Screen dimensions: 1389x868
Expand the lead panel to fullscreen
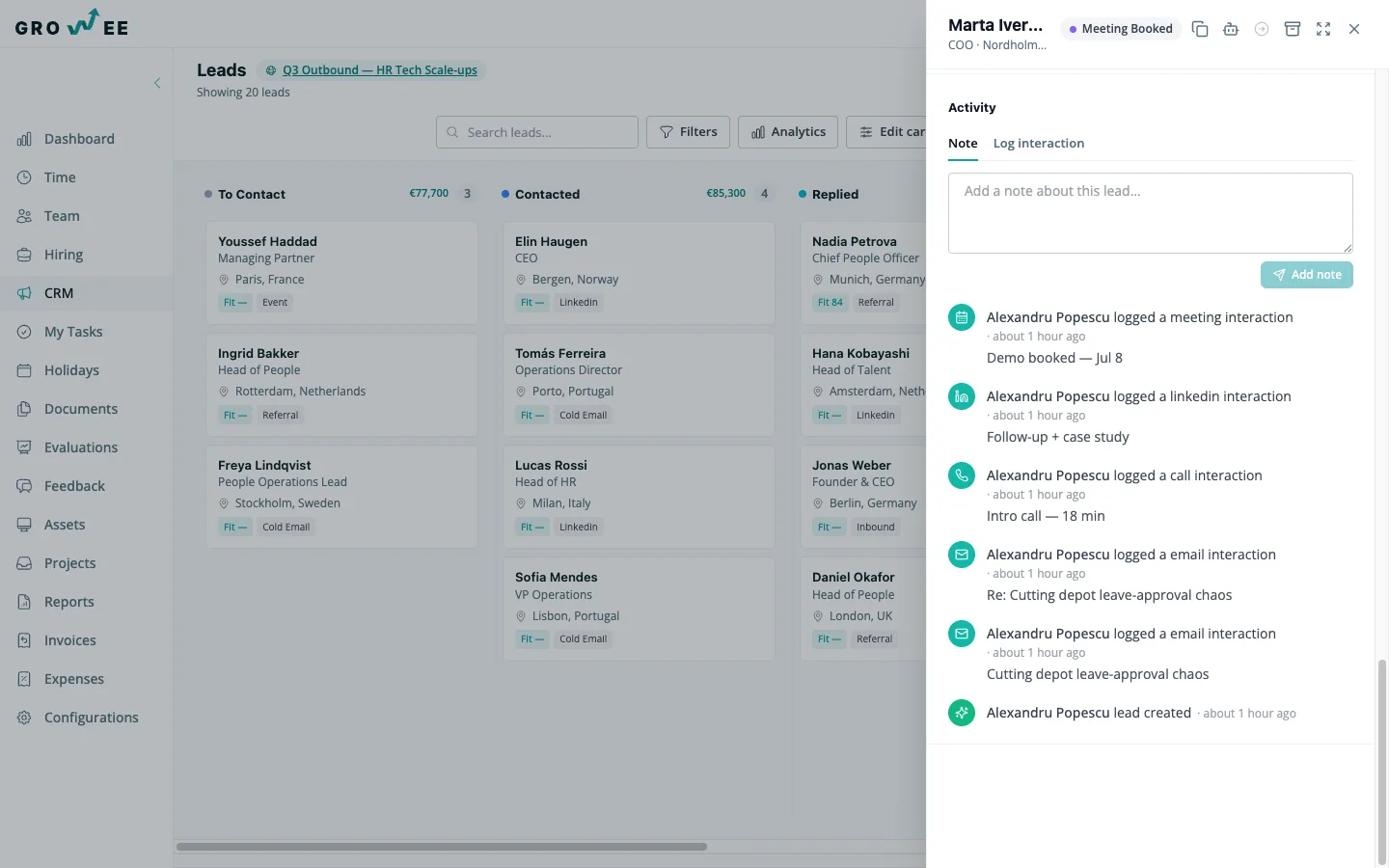1323,29
